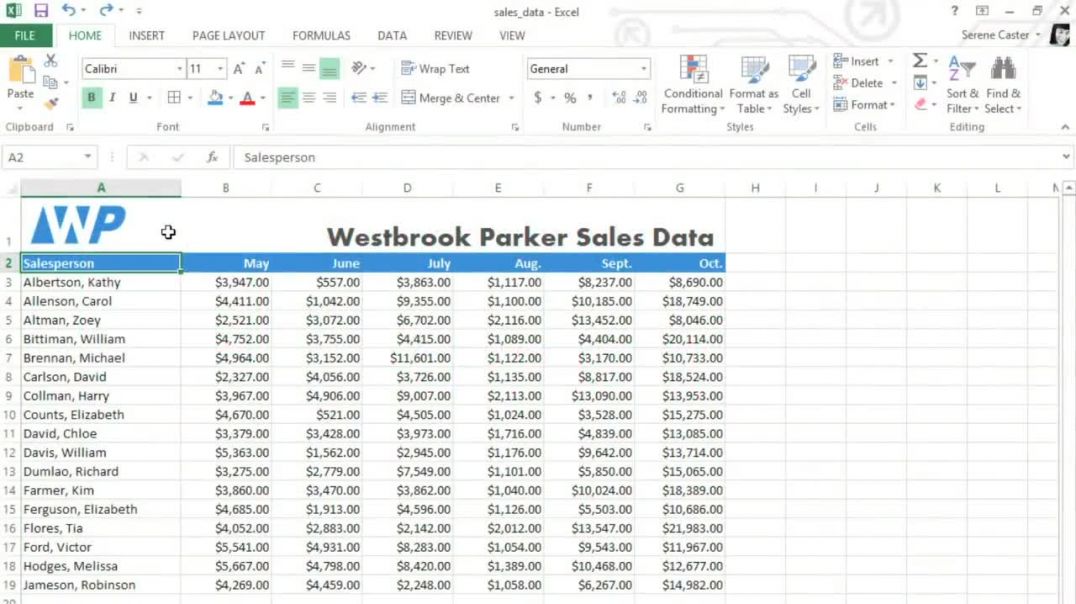Toggle Underline formatting
This screenshot has width=1076, height=604.
(133, 97)
